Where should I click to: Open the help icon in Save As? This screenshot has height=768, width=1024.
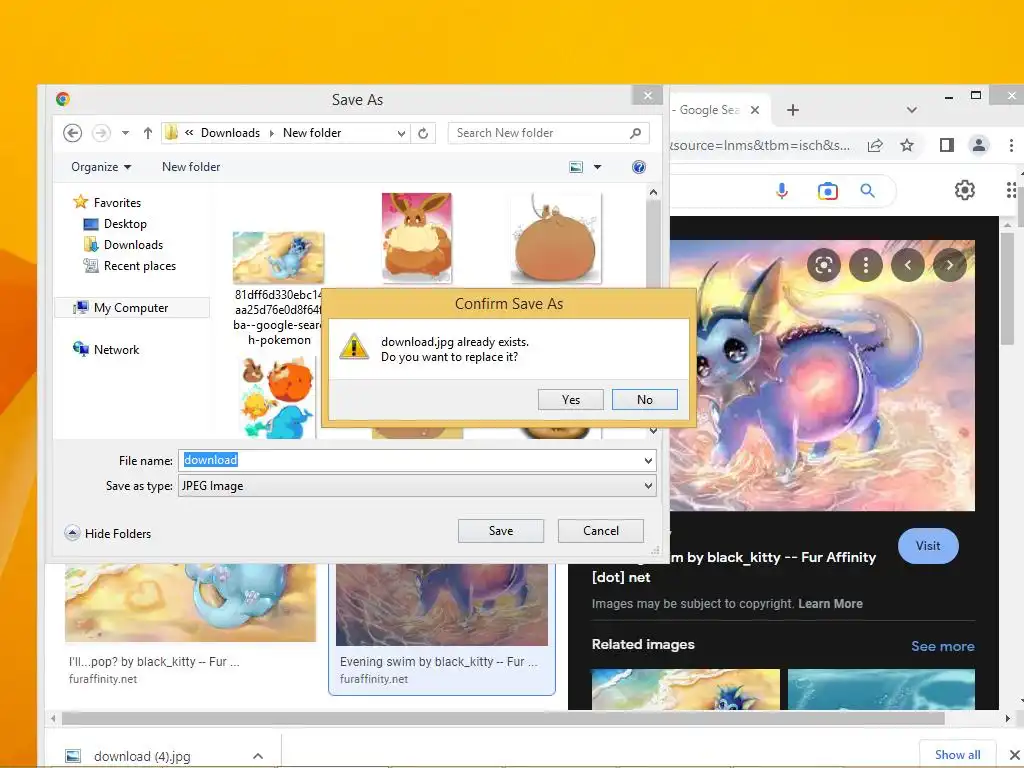click(x=639, y=167)
